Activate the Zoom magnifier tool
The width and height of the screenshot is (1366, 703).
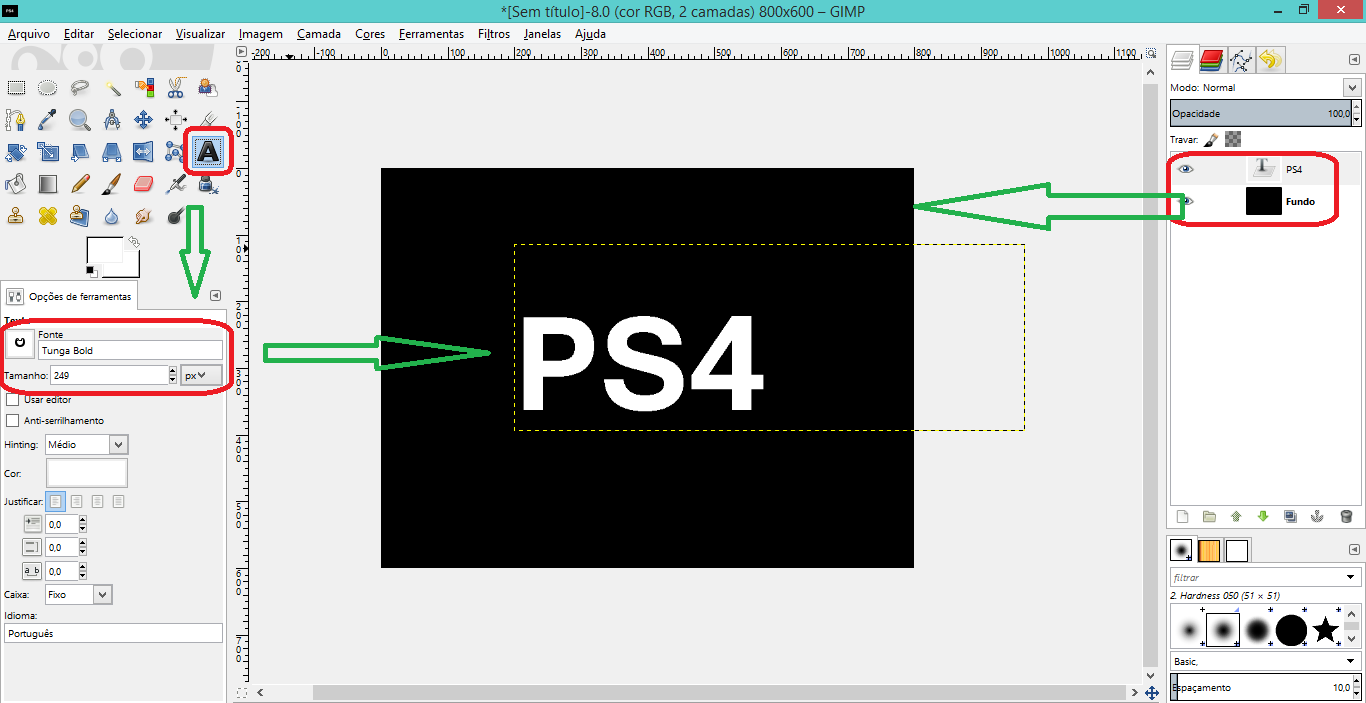click(x=79, y=120)
